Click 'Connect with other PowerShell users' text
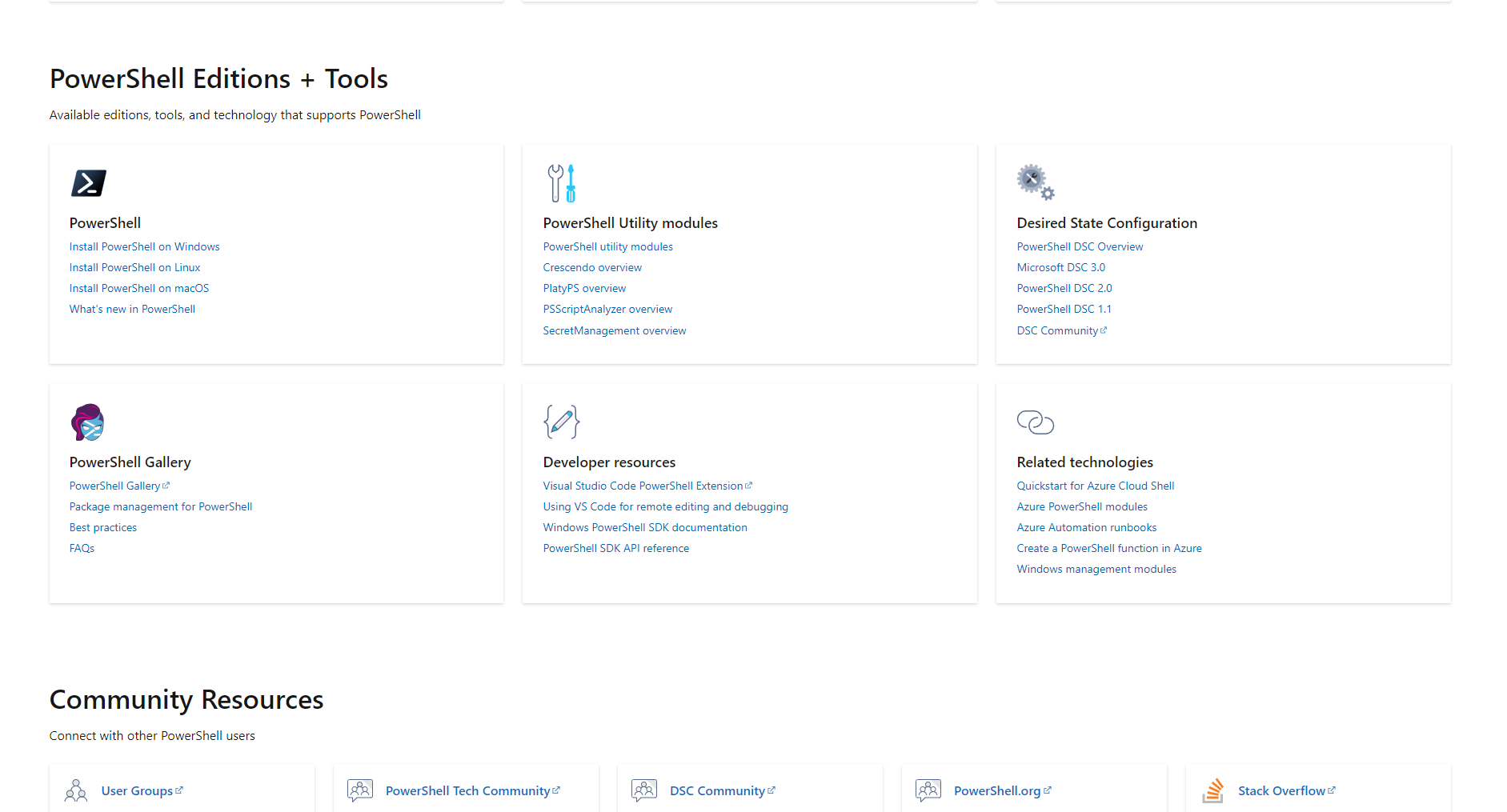Image resolution: width=1507 pixels, height=812 pixels. (x=152, y=736)
